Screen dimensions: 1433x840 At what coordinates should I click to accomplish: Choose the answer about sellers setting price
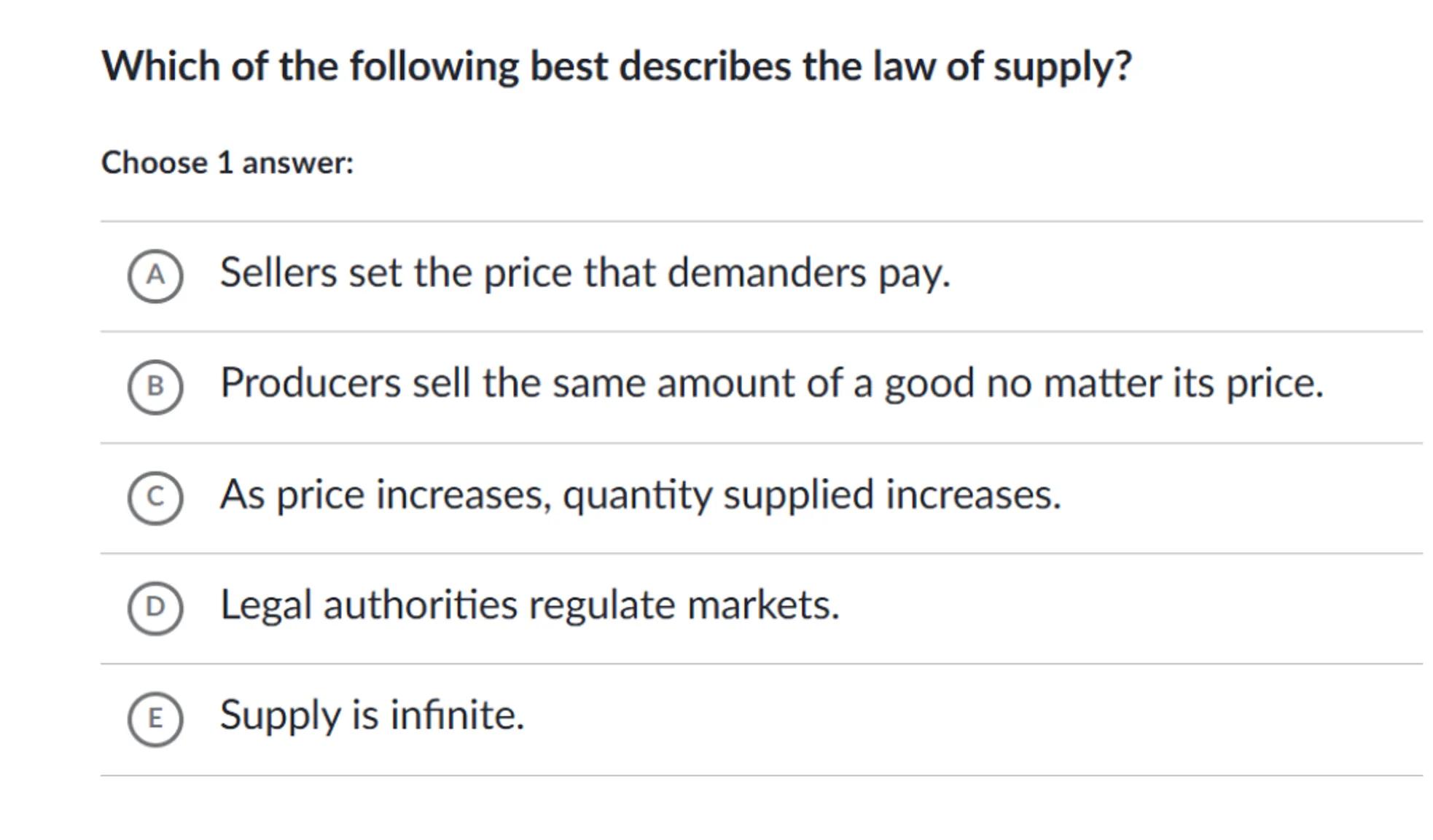pyautogui.click(x=585, y=273)
